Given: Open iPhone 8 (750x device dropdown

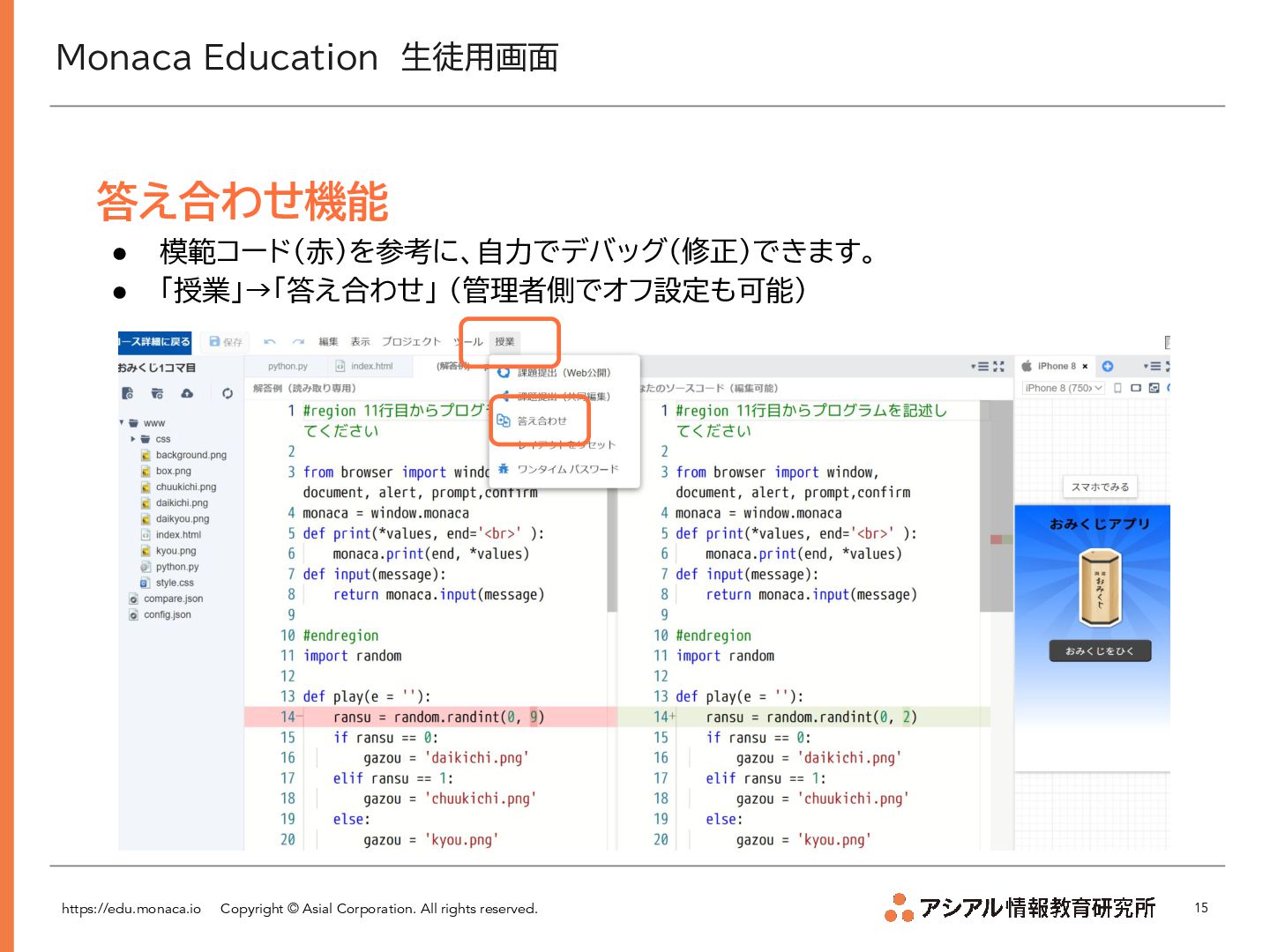Looking at the screenshot, I should (x=1064, y=388).
